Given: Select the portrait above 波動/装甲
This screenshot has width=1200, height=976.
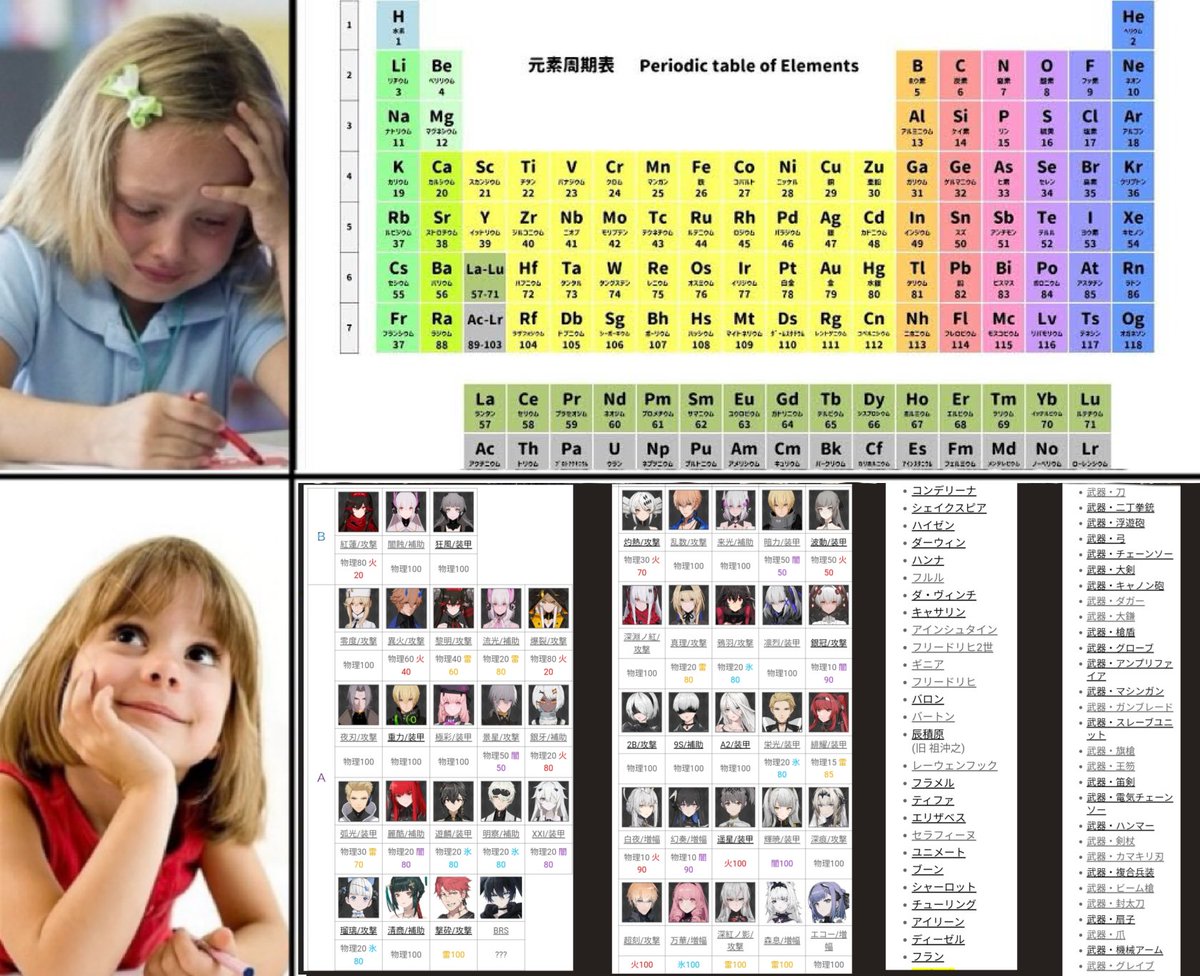Looking at the screenshot, I should (829, 510).
